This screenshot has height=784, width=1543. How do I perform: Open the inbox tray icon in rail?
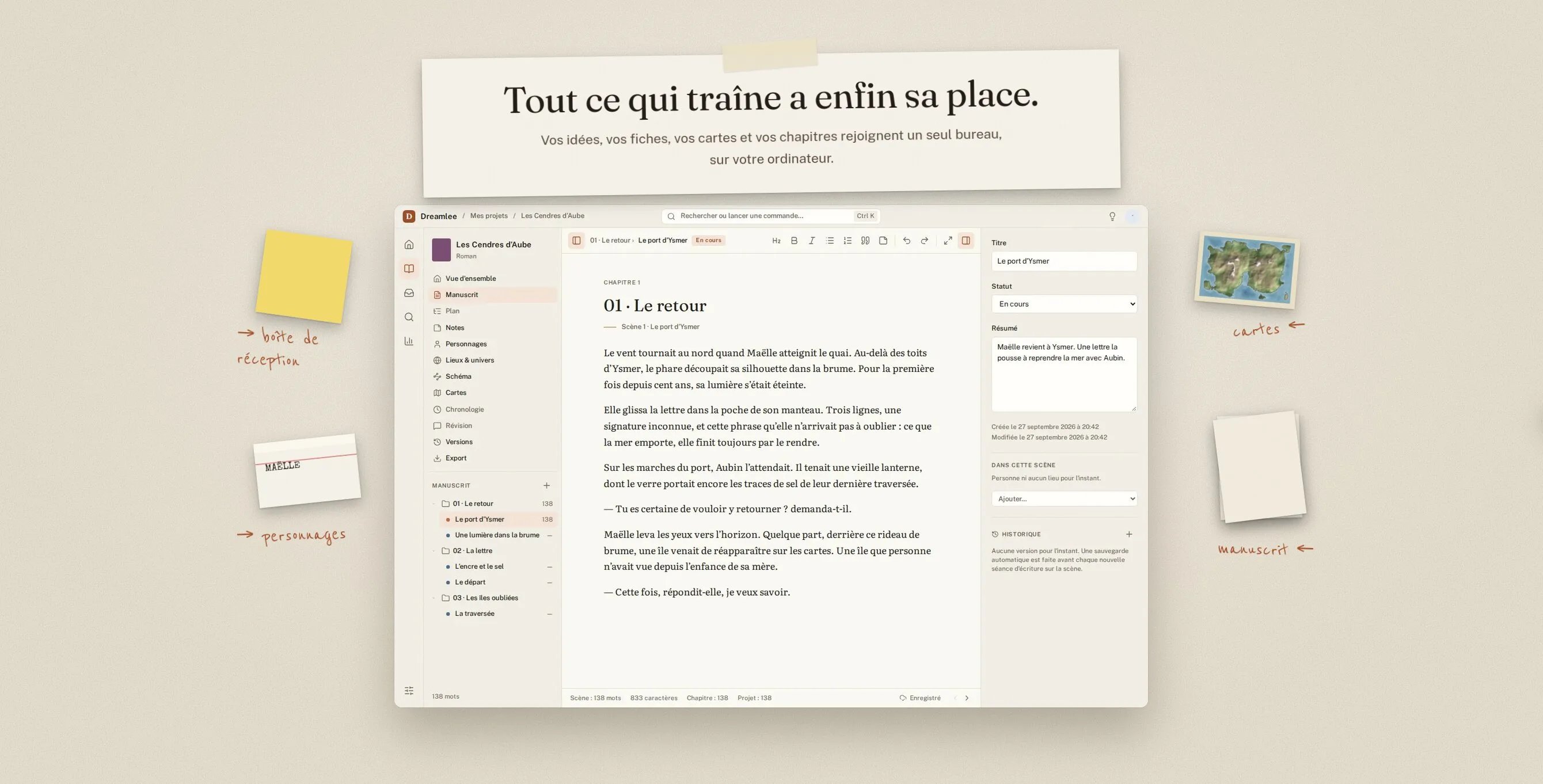[x=409, y=293]
